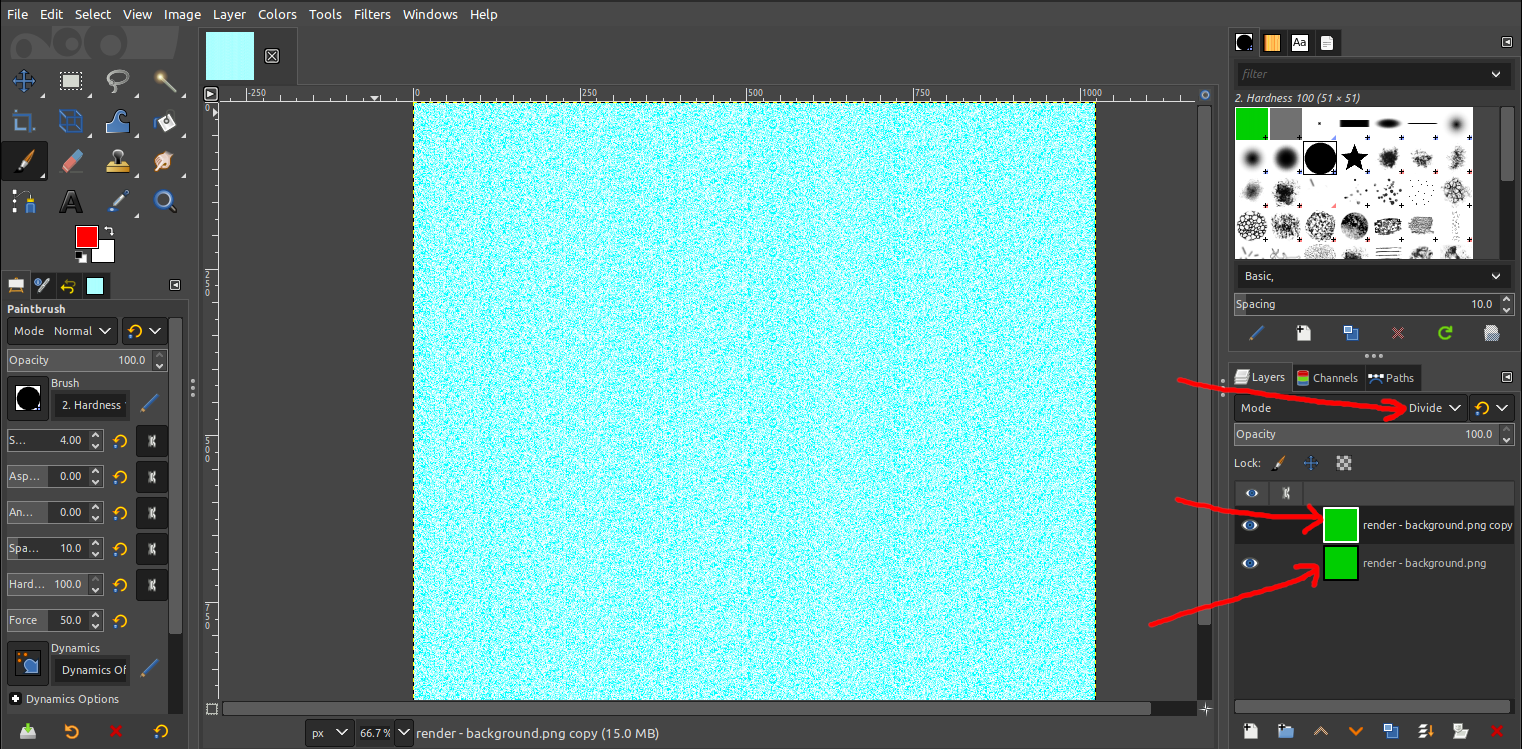1522x749 pixels.
Task: Raise the selected layer
Action: click(1320, 731)
